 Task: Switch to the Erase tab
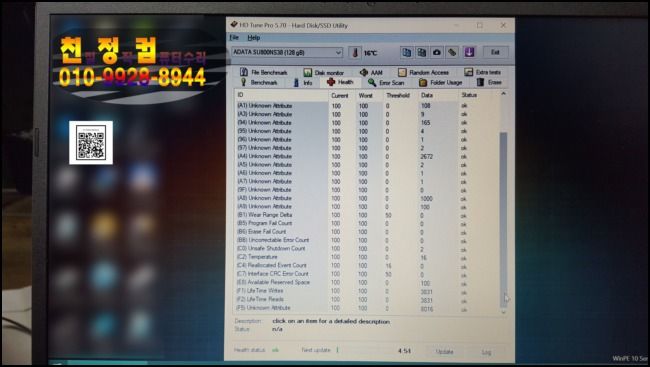[x=490, y=83]
